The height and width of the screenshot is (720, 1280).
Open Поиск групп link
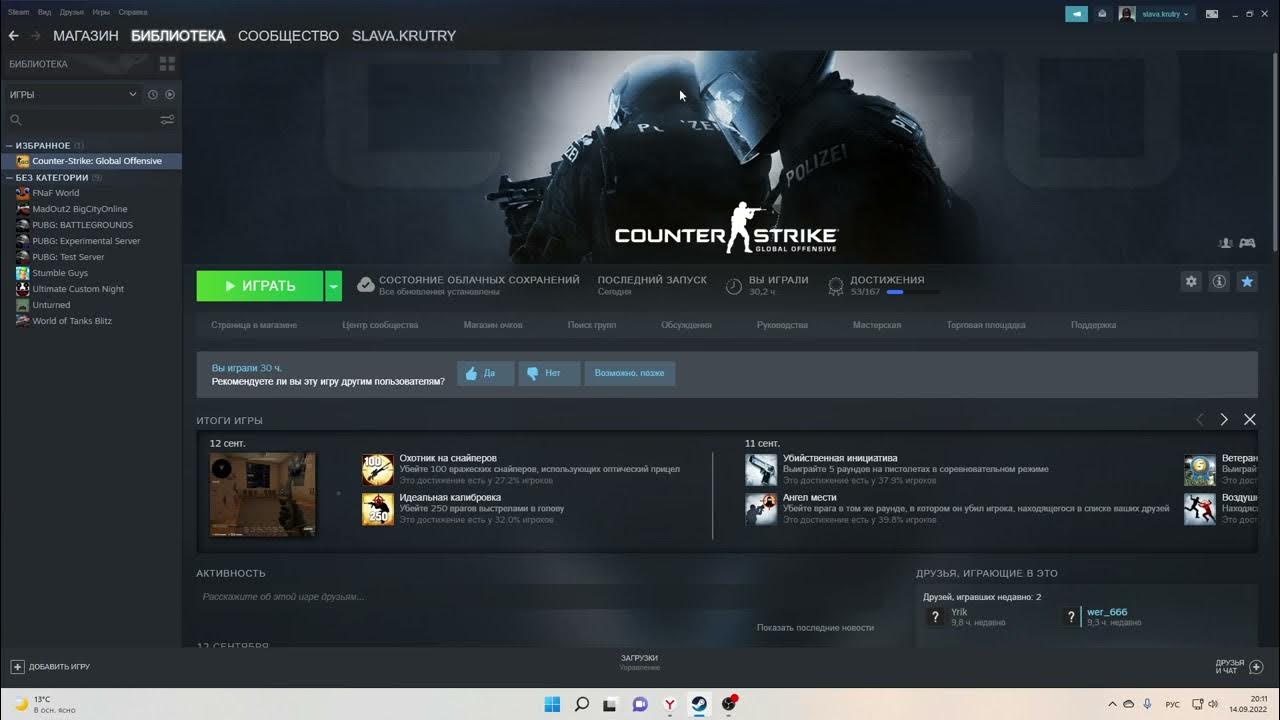(x=592, y=325)
